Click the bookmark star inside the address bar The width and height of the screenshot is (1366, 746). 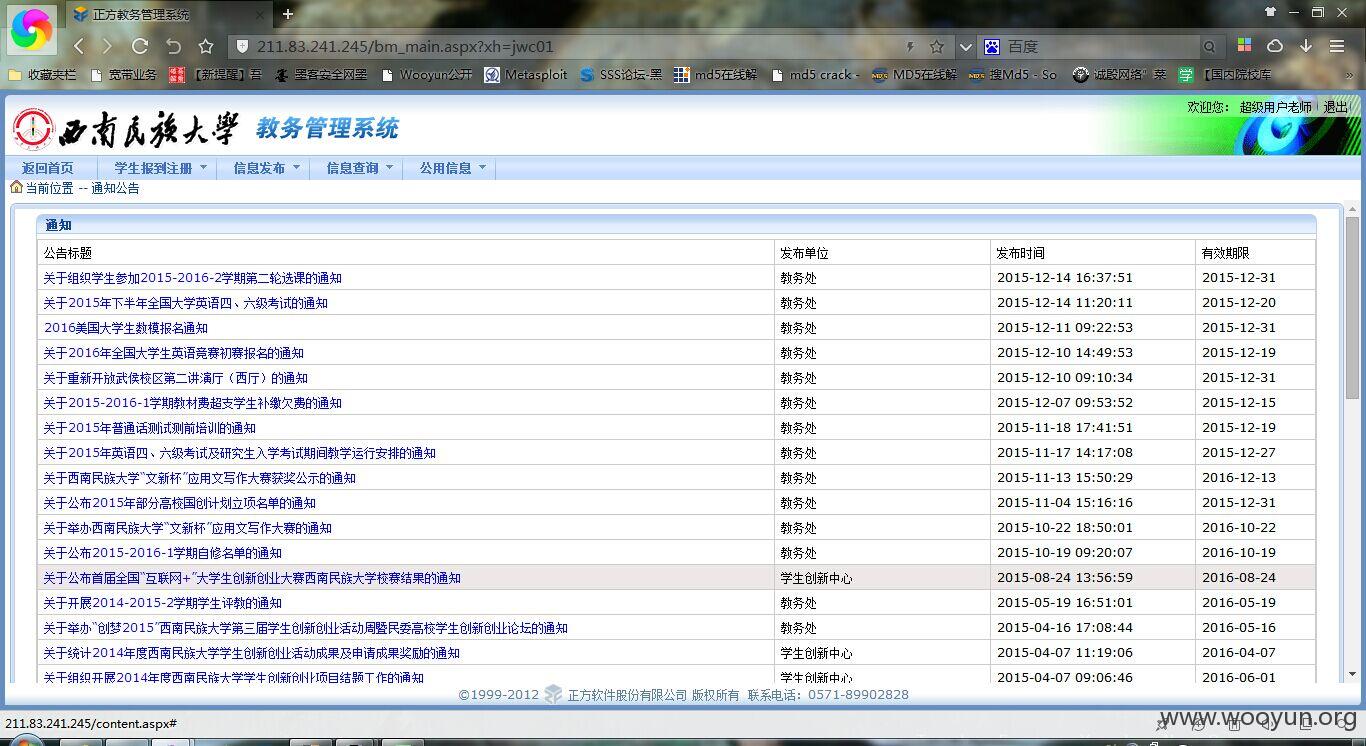pos(937,46)
